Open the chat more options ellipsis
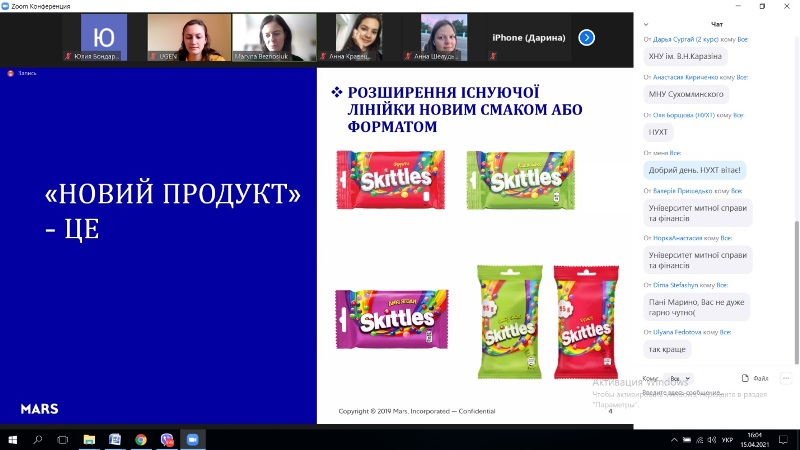This screenshot has width=800, height=450. pyautogui.click(x=785, y=378)
